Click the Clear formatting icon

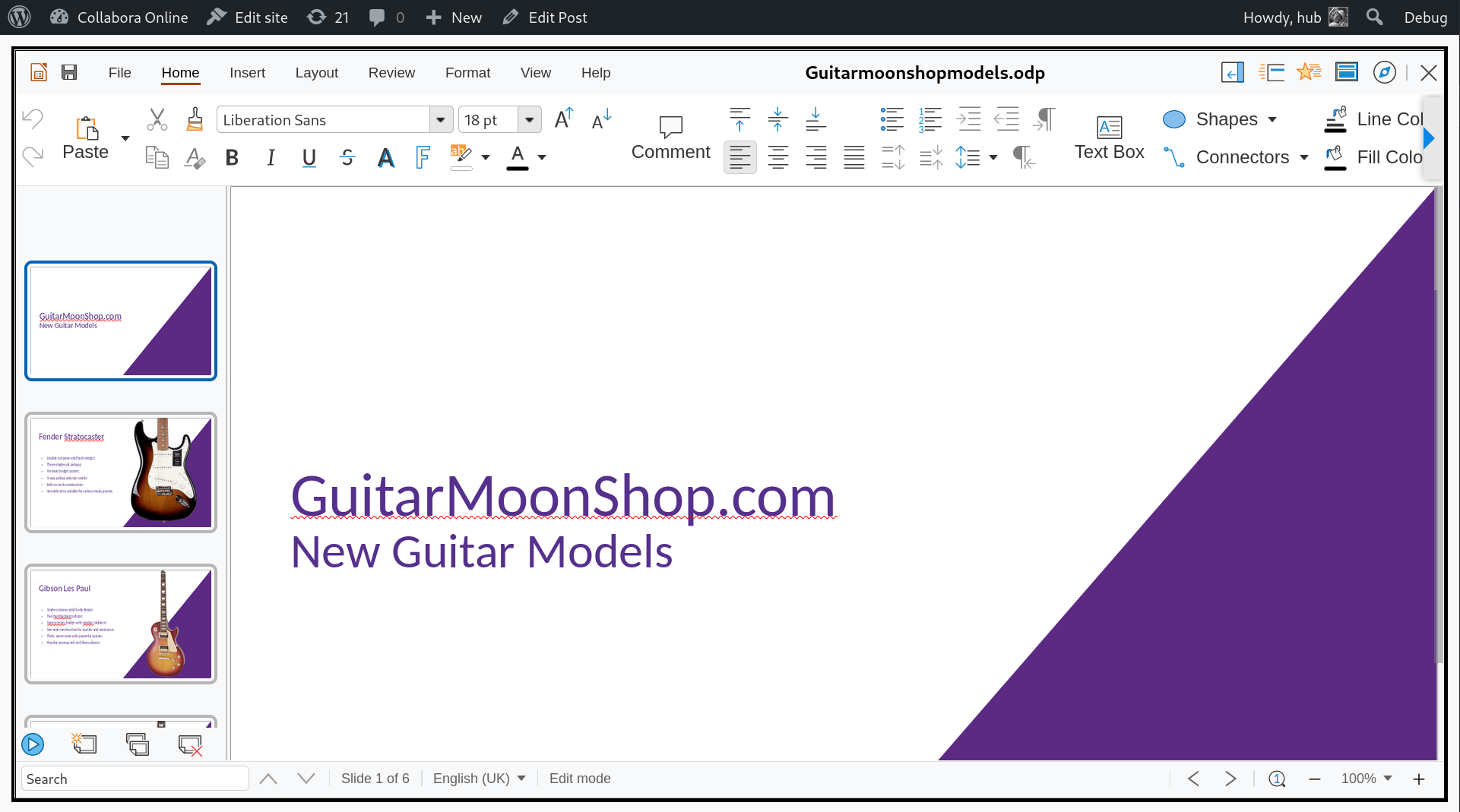coord(195,157)
